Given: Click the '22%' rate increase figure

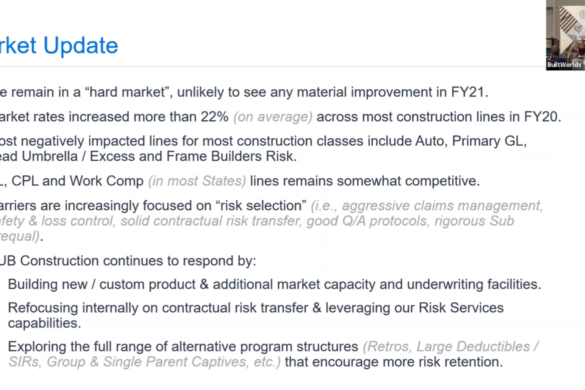Looking at the screenshot, I should point(215,117).
